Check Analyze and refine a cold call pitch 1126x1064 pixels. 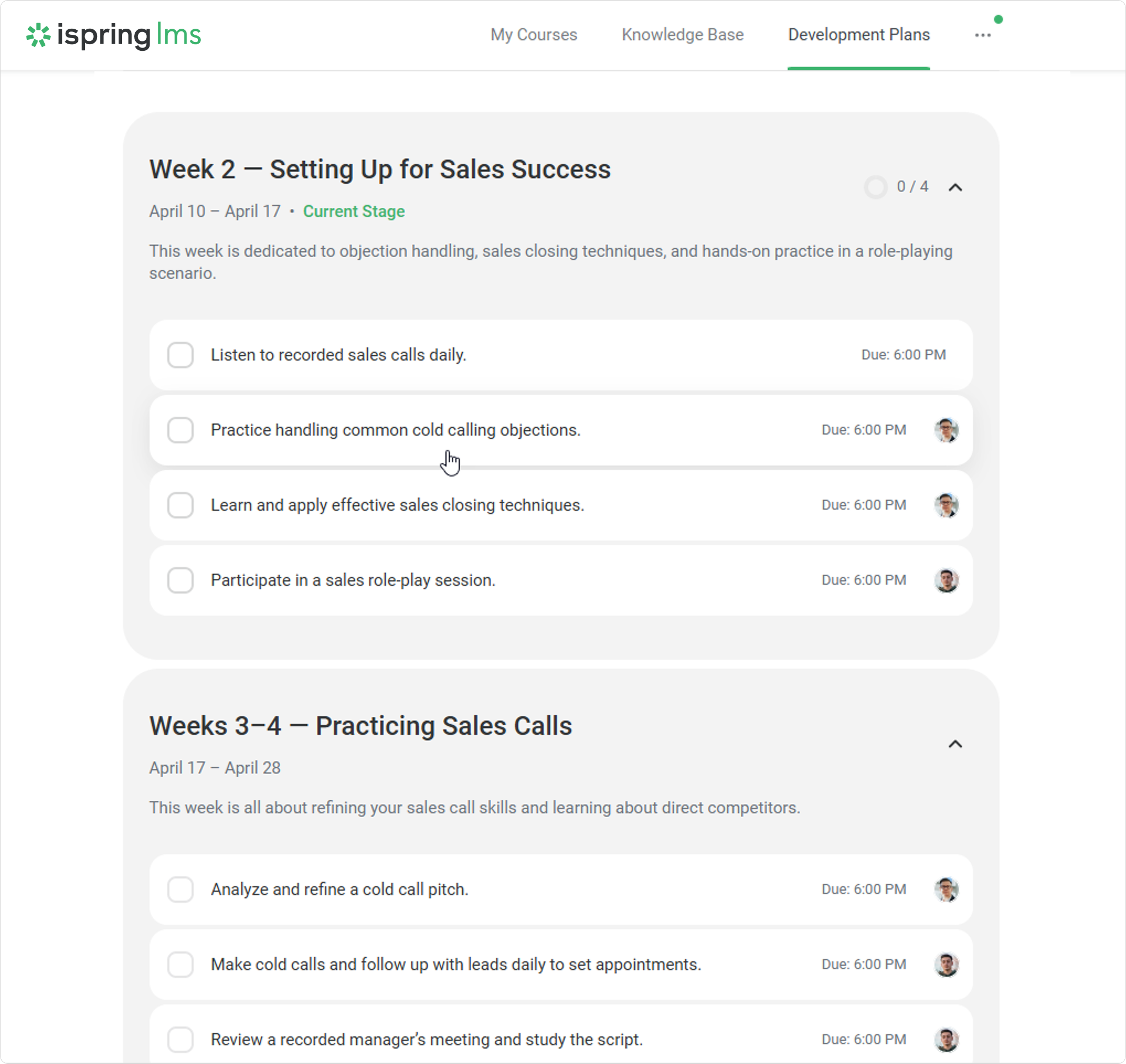click(x=180, y=890)
